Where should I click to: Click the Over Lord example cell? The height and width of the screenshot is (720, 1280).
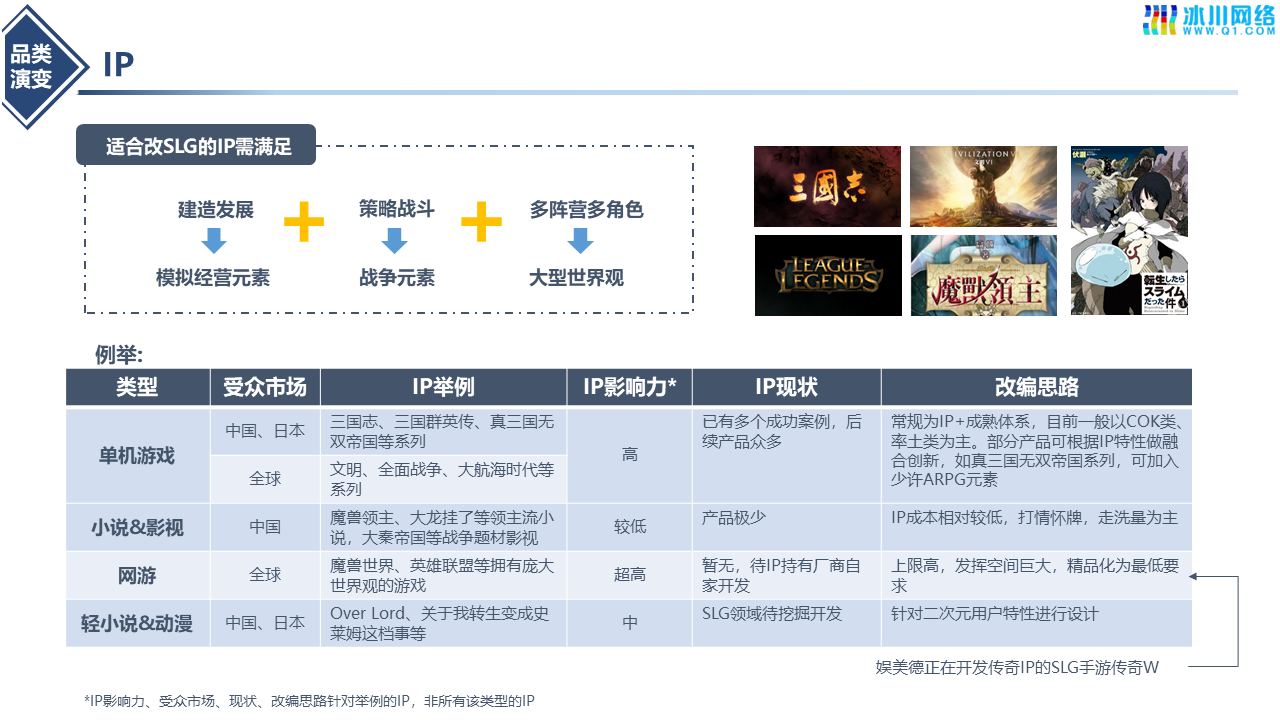coord(443,623)
